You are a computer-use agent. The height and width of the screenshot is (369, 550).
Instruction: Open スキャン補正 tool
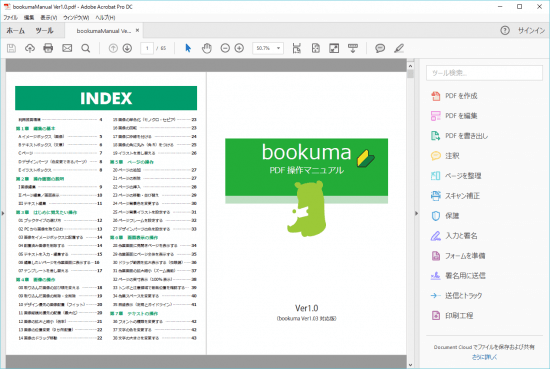(x=455, y=196)
